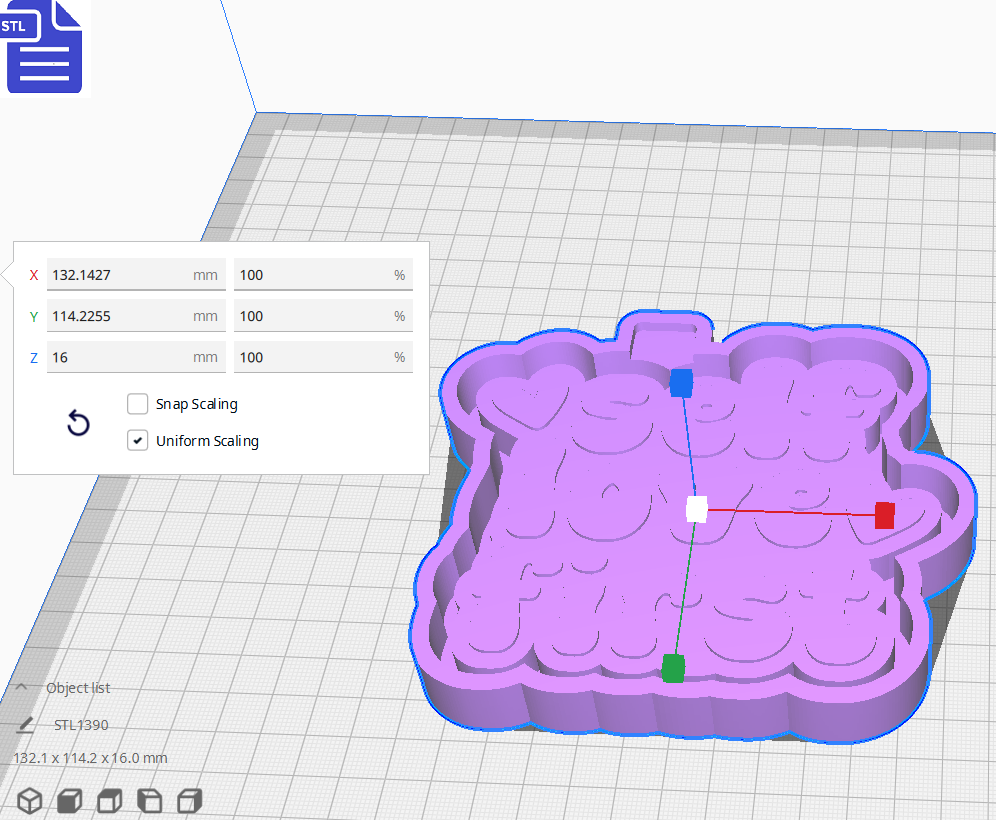
Task: Click the white uniform scale handle
Action: (x=695, y=510)
